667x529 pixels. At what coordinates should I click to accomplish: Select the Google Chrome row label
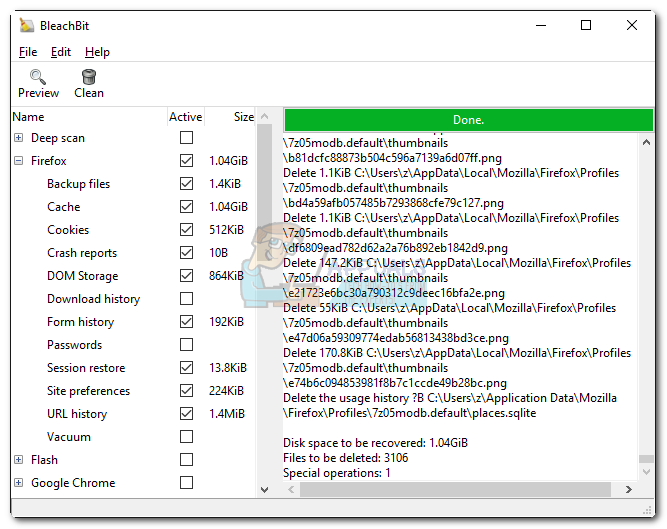tap(73, 483)
